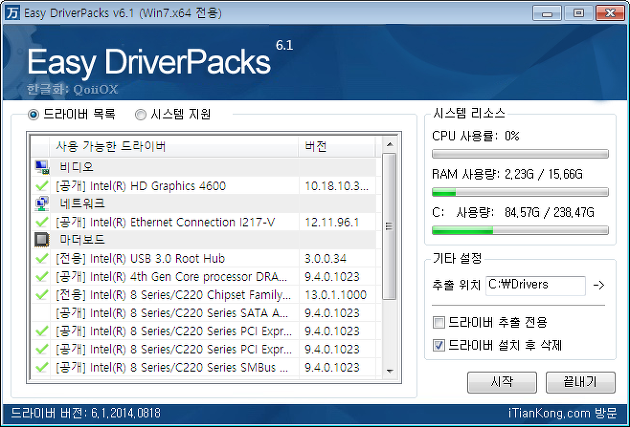Click the 추출 위치 path input field
This screenshot has width=630, height=427.
(535, 285)
